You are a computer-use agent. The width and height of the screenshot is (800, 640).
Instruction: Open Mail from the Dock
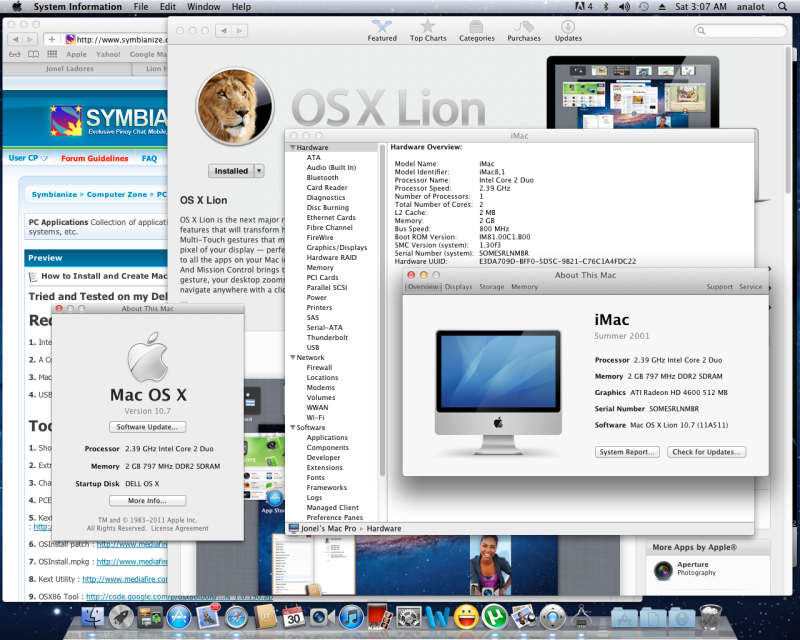click(207, 618)
